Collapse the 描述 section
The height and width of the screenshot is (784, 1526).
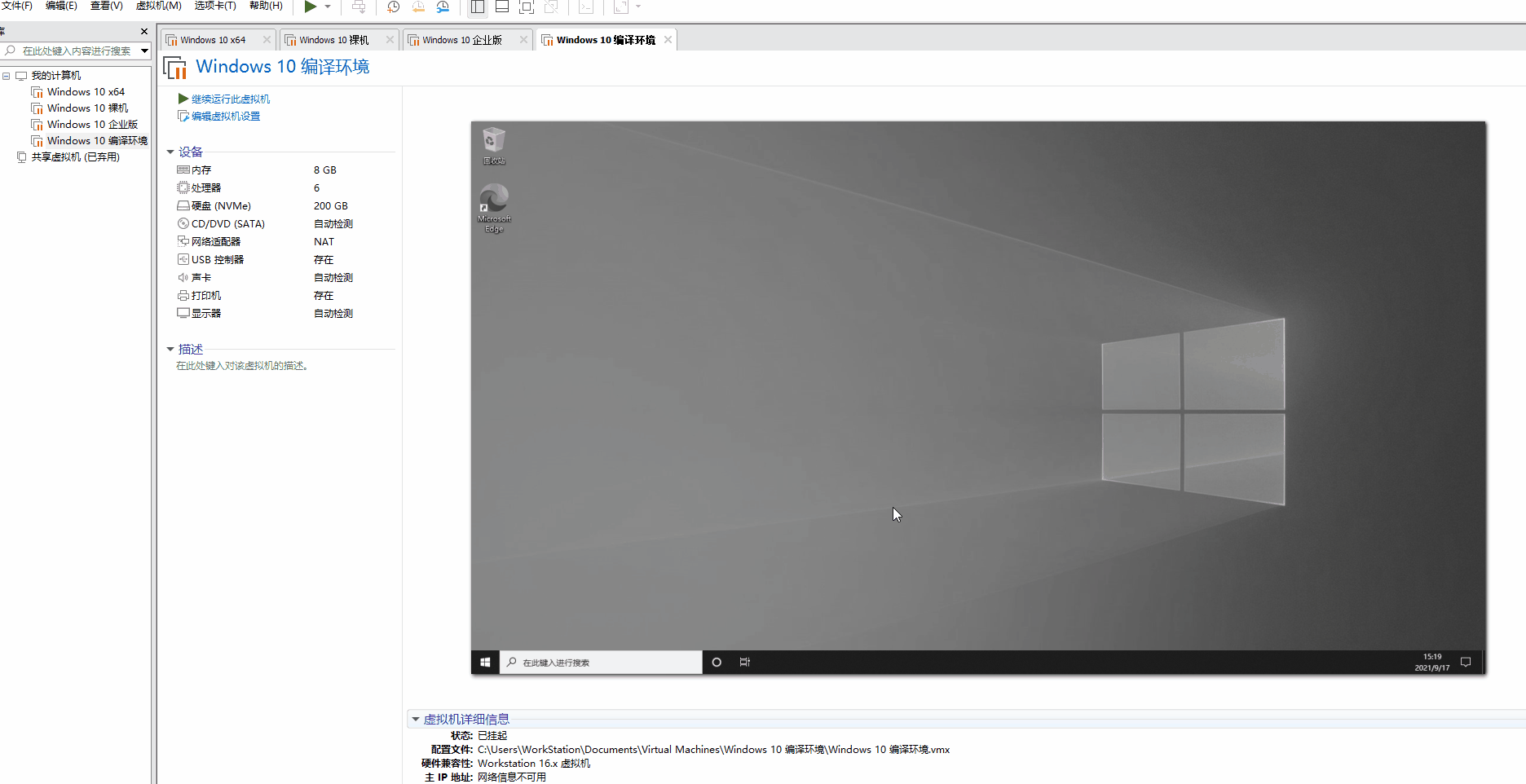point(170,350)
